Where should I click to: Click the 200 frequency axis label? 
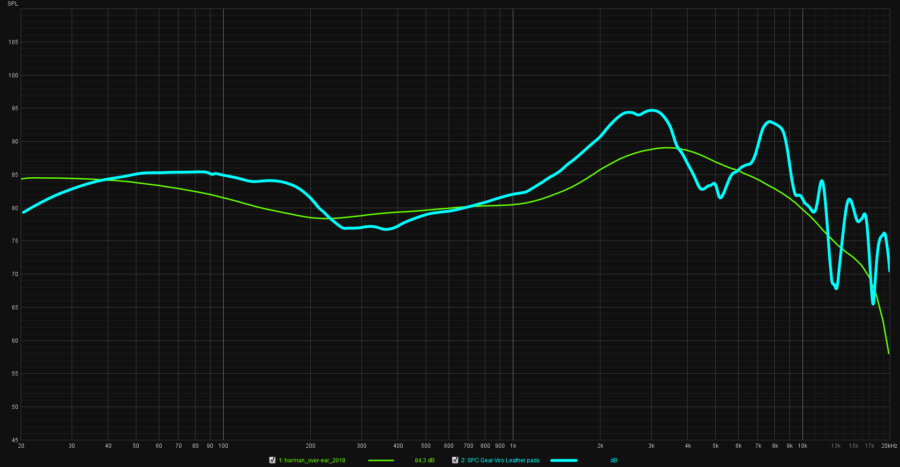click(311, 446)
